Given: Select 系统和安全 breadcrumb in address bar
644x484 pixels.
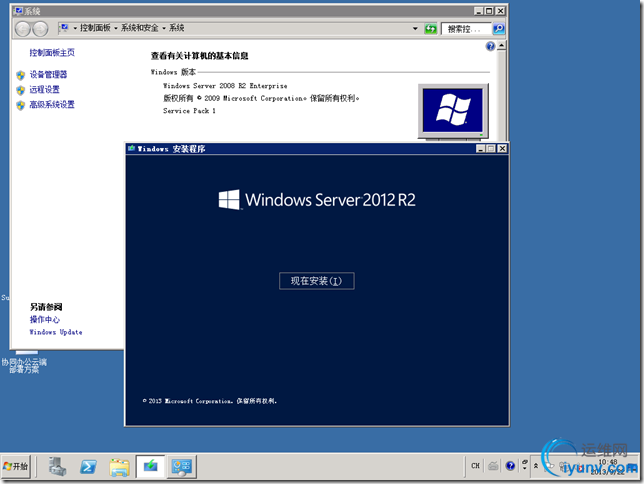Looking at the screenshot, I should [x=140, y=28].
